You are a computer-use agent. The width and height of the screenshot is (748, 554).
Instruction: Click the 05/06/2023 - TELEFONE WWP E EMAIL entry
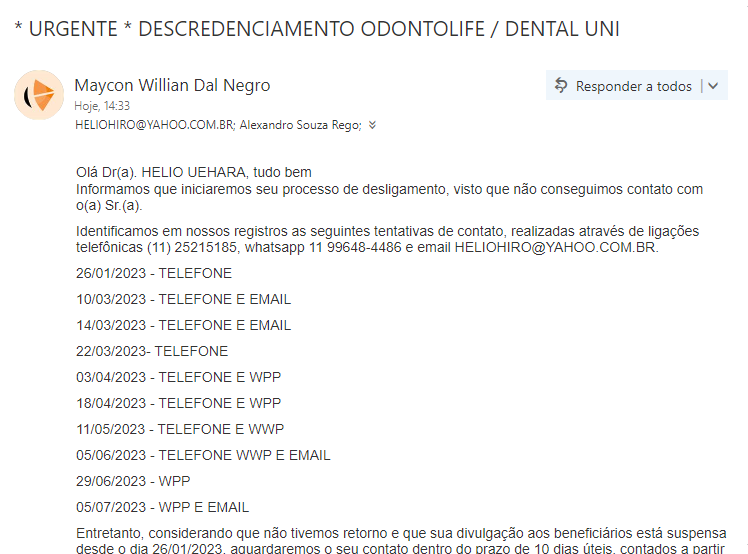point(203,455)
